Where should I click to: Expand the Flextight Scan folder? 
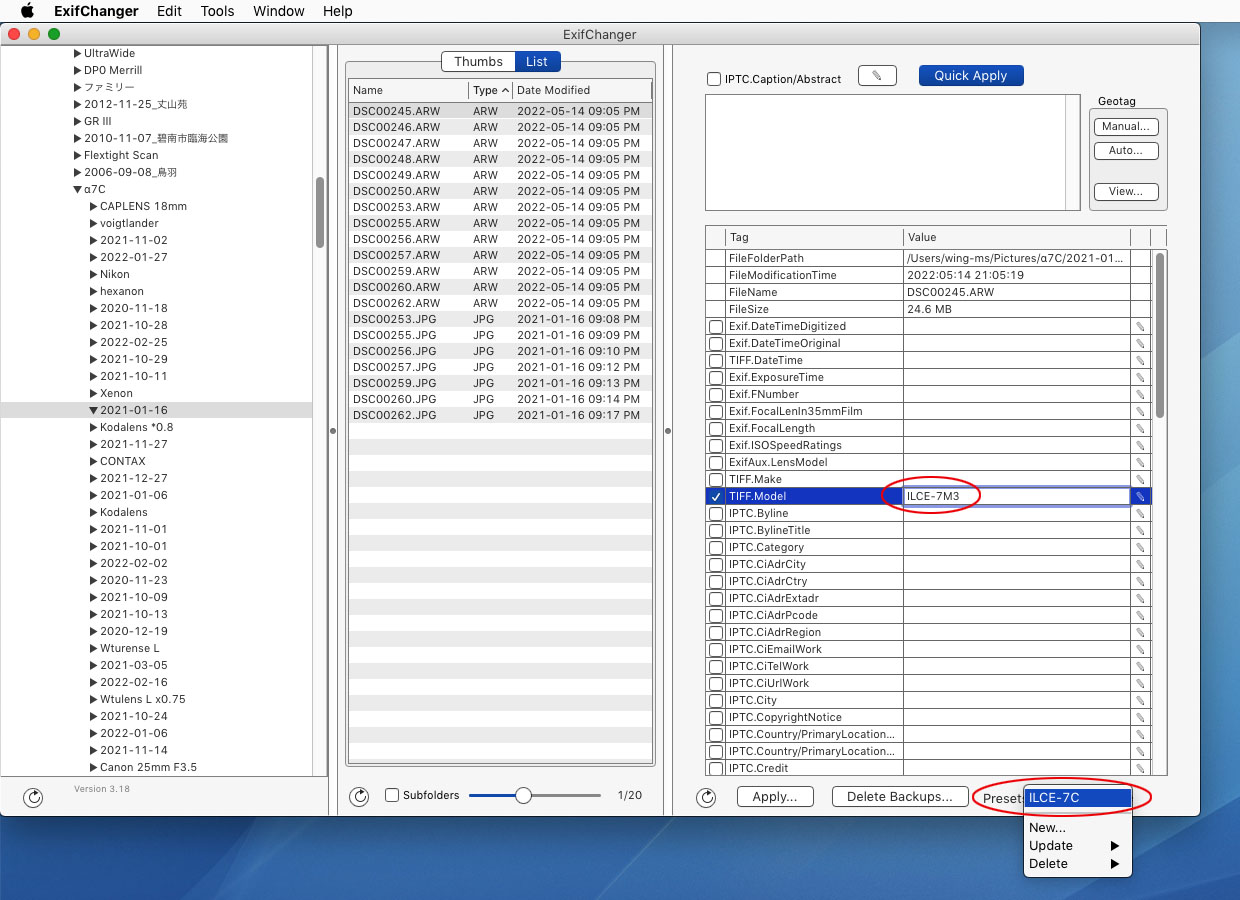[77, 155]
